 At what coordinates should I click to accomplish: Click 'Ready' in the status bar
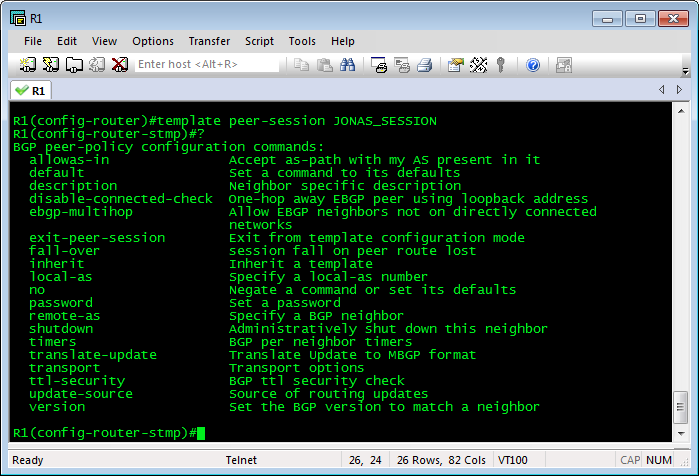click(x=28, y=460)
